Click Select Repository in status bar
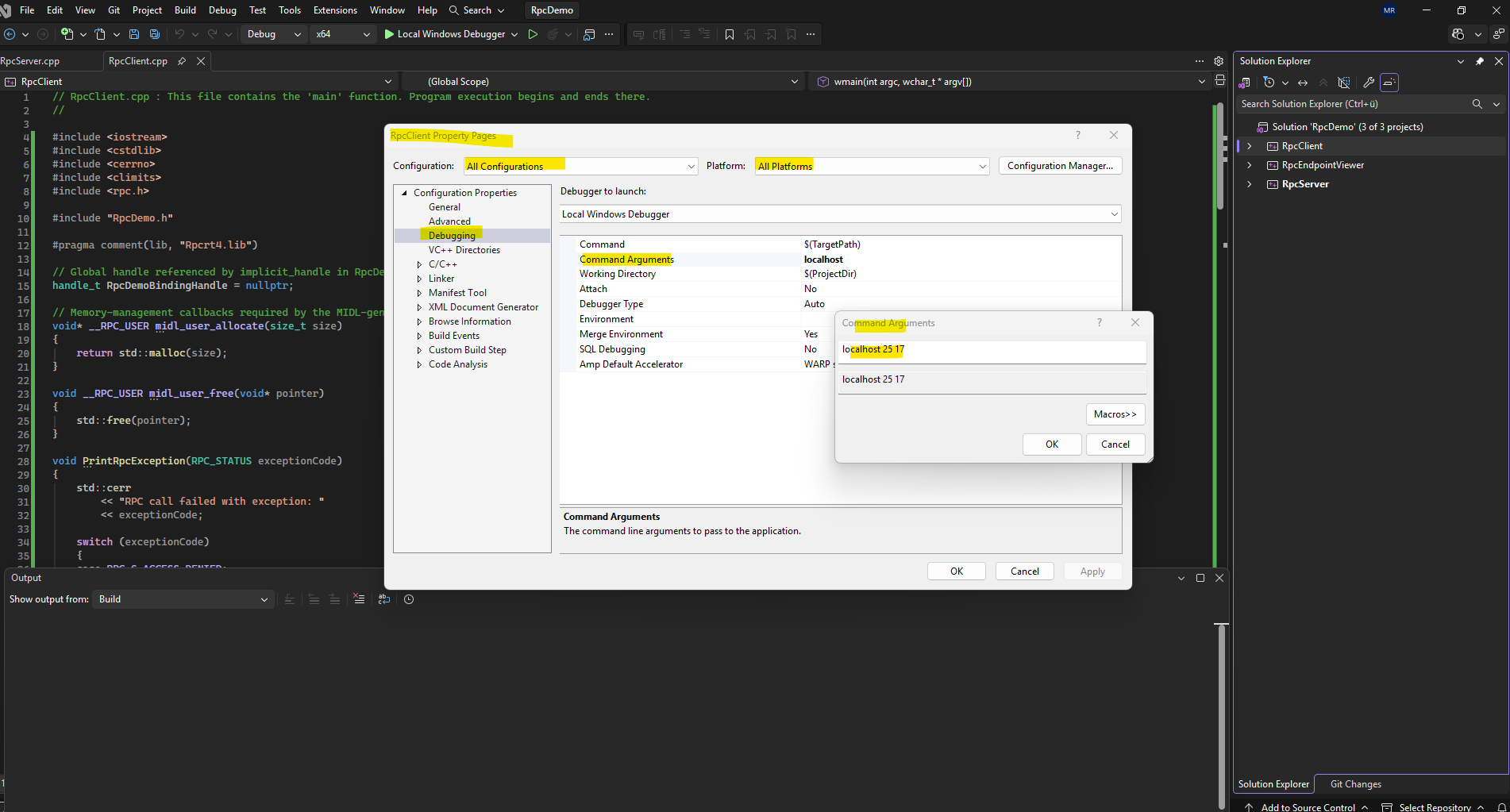1510x812 pixels. (x=1433, y=806)
